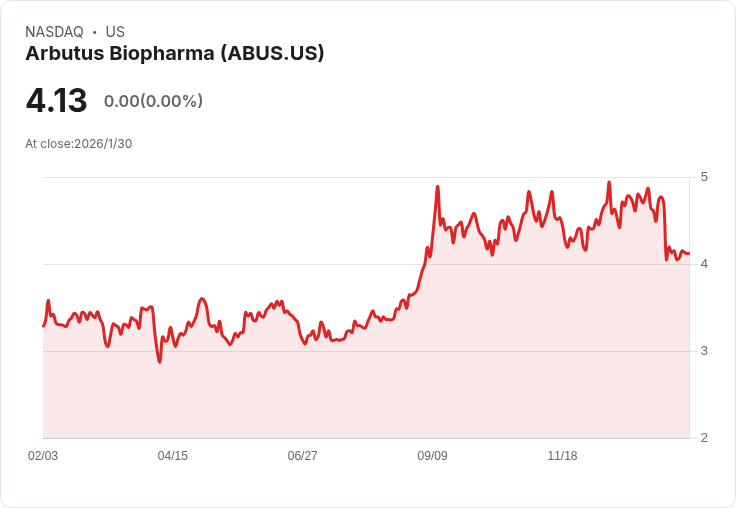Click the 04/15 date axis label

(x=173, y=455)
